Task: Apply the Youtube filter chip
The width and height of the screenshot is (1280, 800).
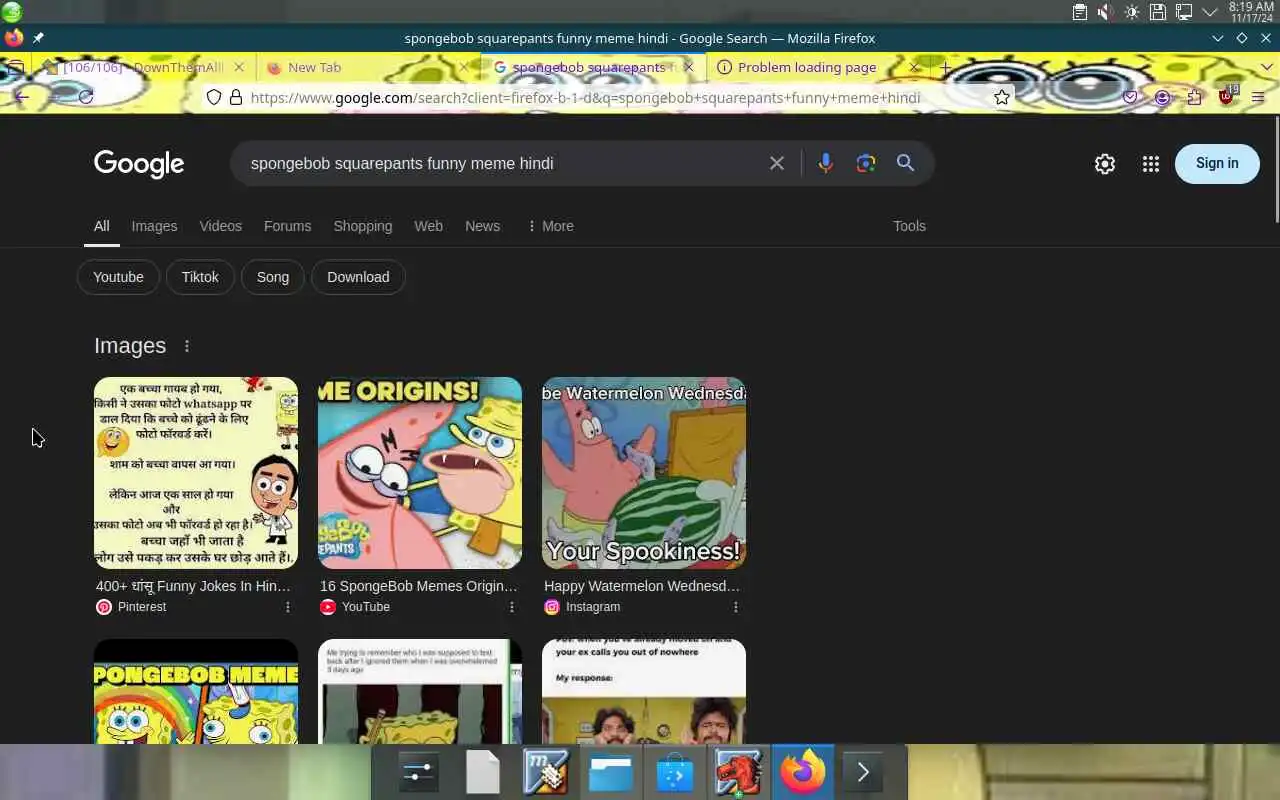Action: (118, 277)
